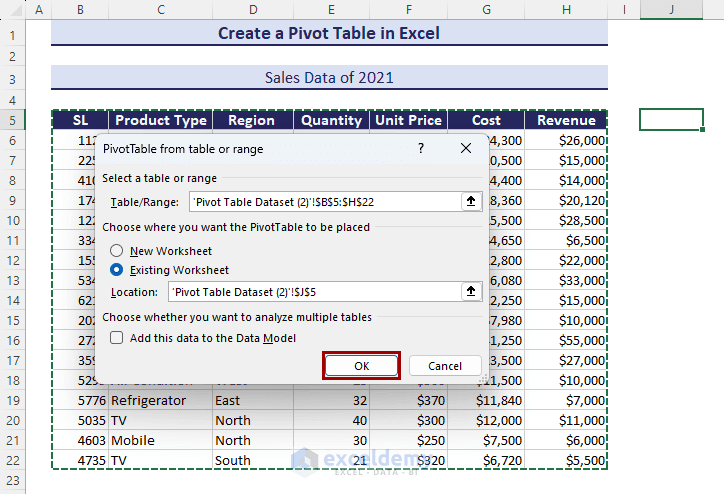724x494 pixels.
Task: Select row 5 header
Action: coord(12,120)
